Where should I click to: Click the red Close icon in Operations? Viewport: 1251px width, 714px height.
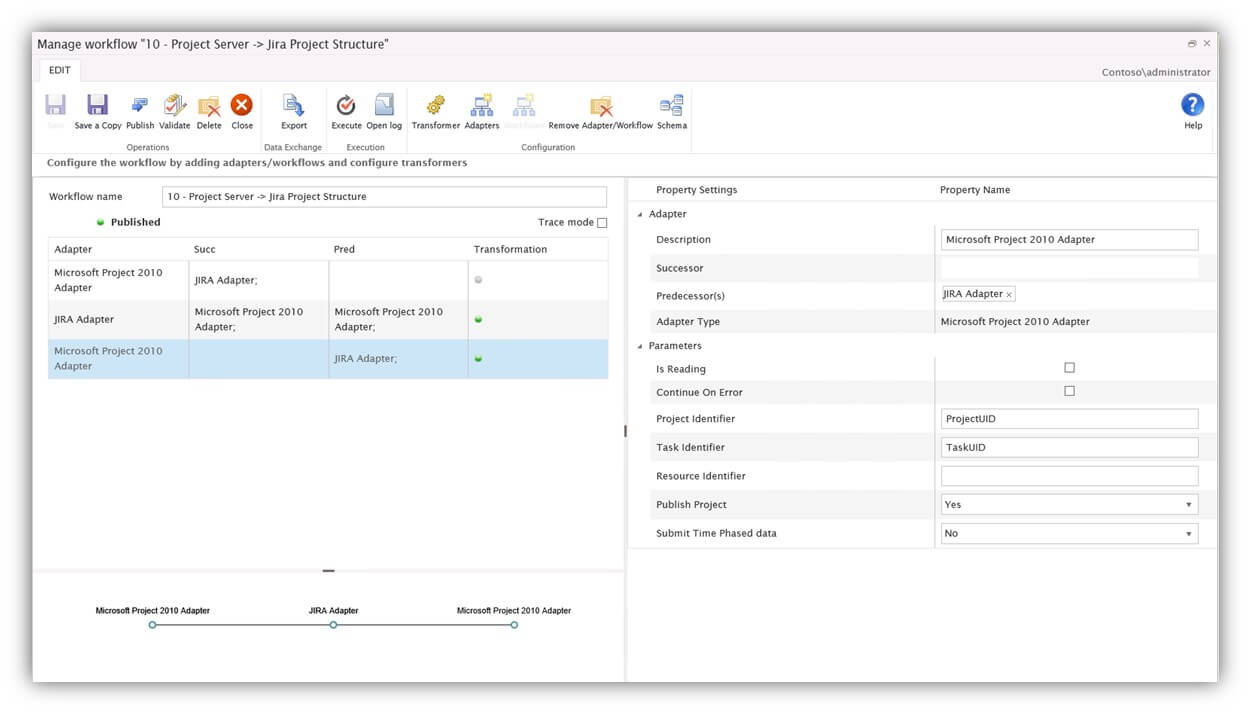point(242,105)
